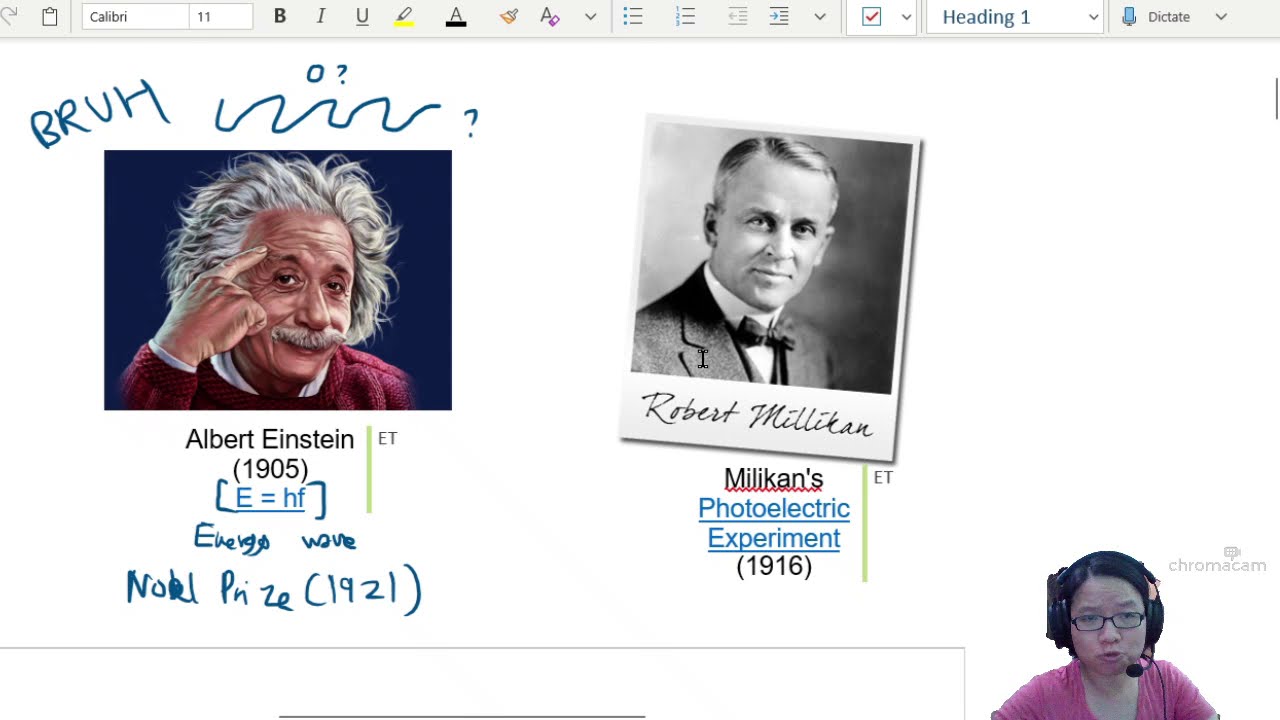1280x720 pixels.
Task: Click the Paste clipboard icon
Action: 49,16
